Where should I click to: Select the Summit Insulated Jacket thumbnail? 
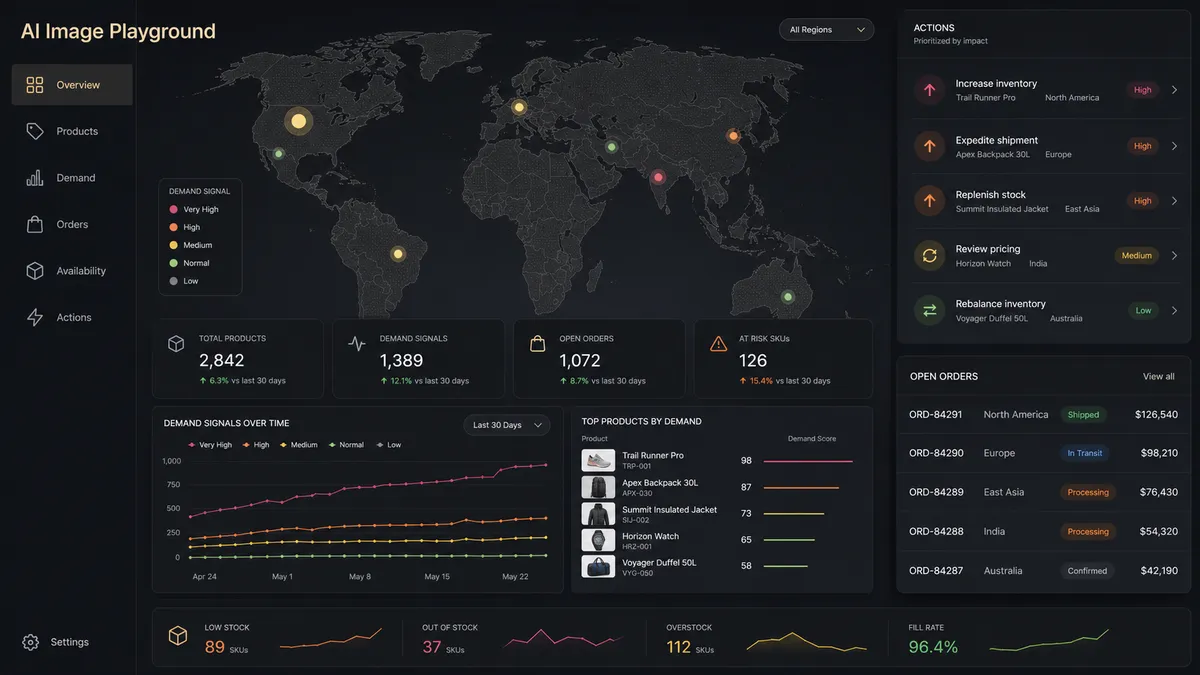coord(598,514)
